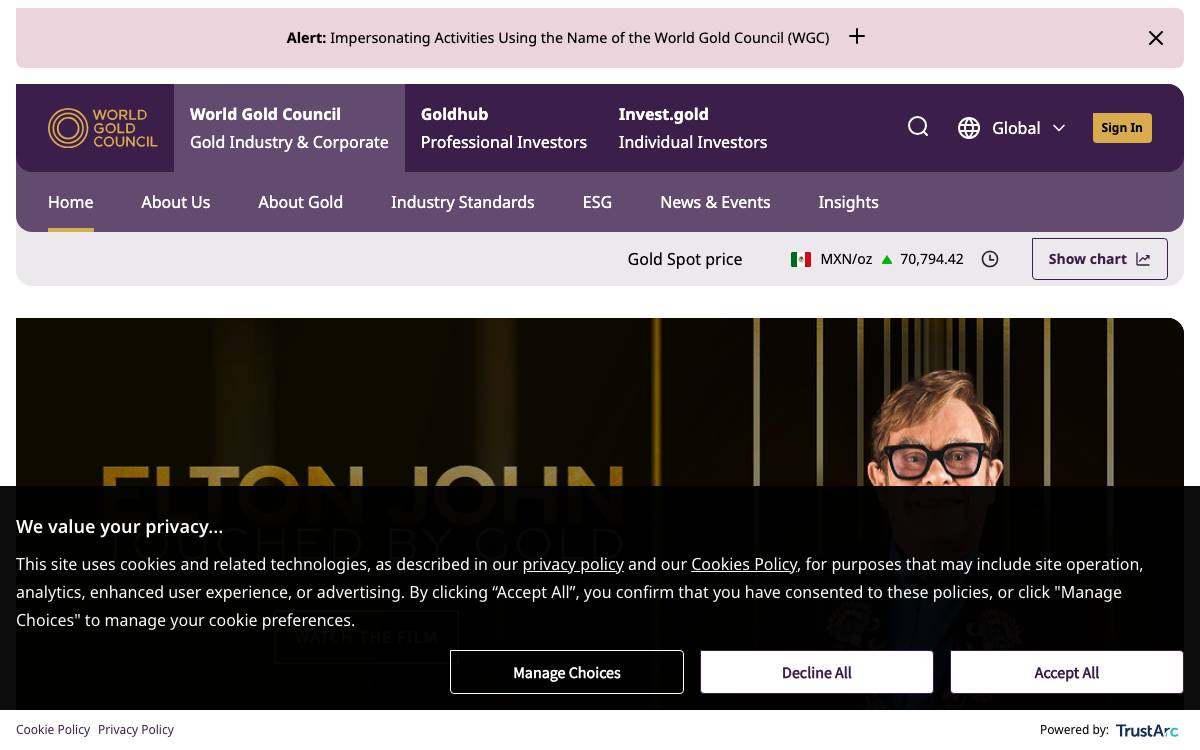The image size is (1200, 750).
Task: Expand the impersonation alert plus icon
Action: [x=857, y=36]
